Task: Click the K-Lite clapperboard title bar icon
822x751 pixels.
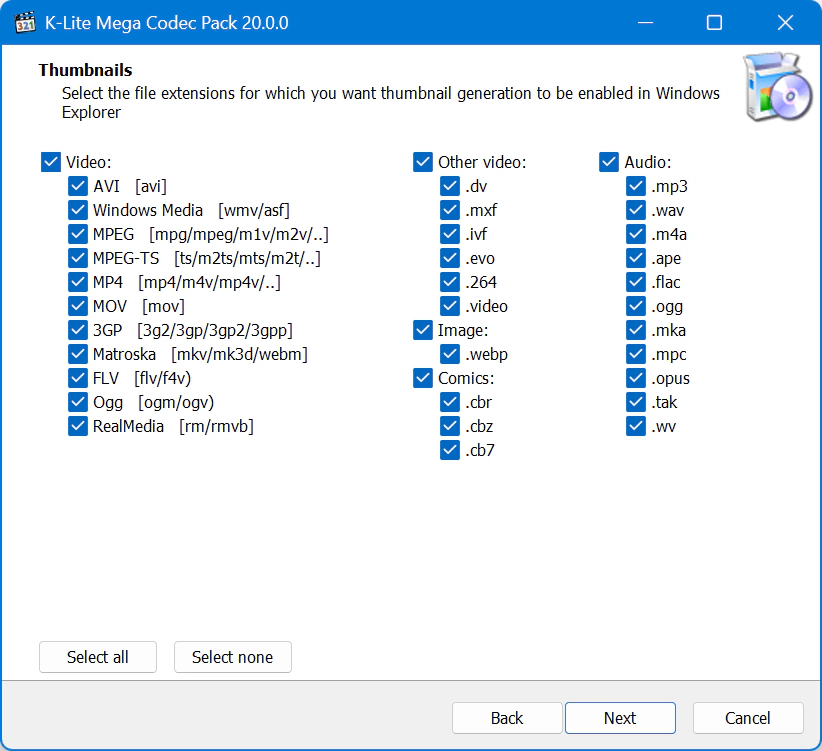Action: (25, 23)
